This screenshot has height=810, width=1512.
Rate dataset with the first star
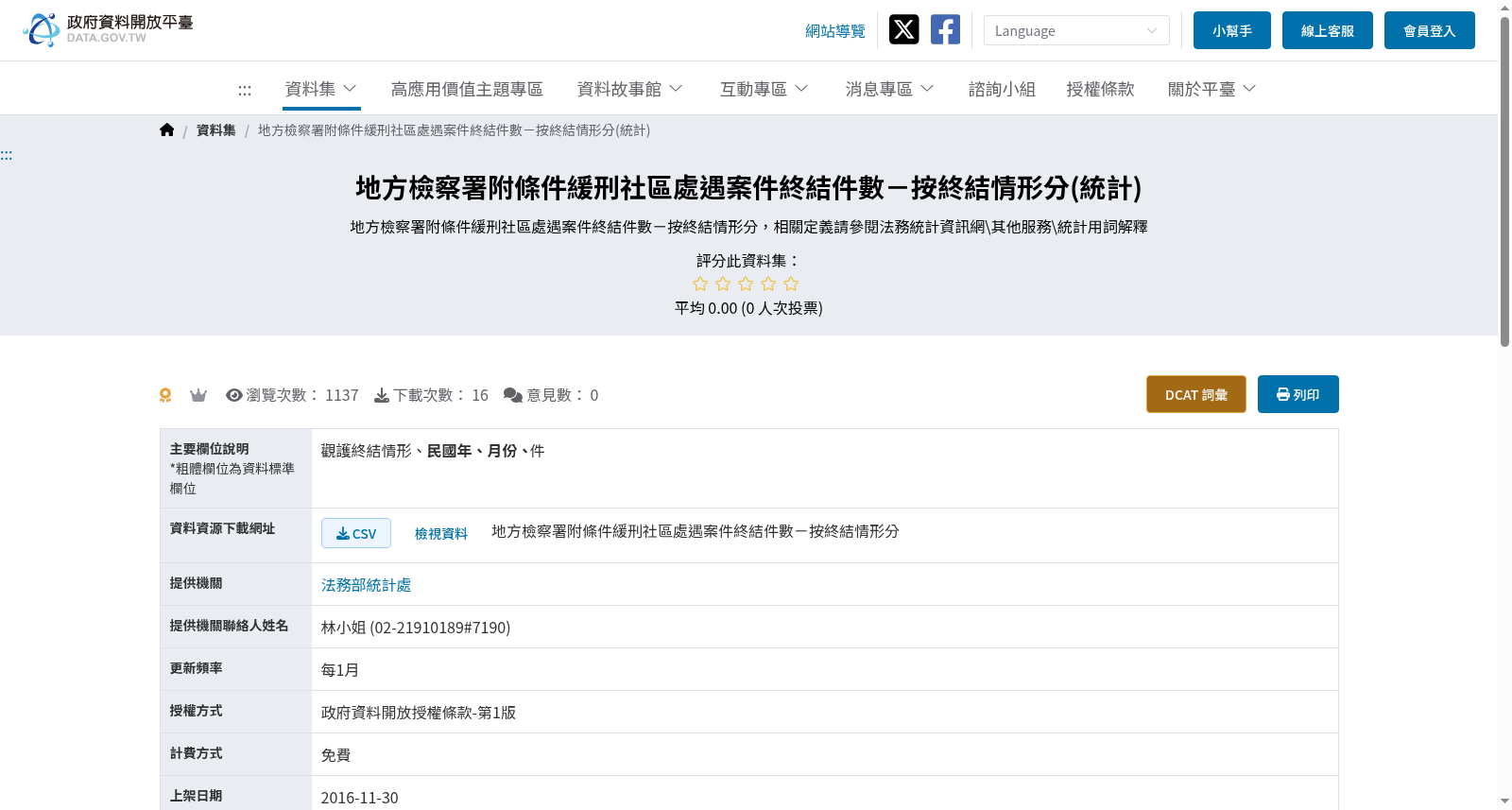pyautogui.click(x=700, y=284)
